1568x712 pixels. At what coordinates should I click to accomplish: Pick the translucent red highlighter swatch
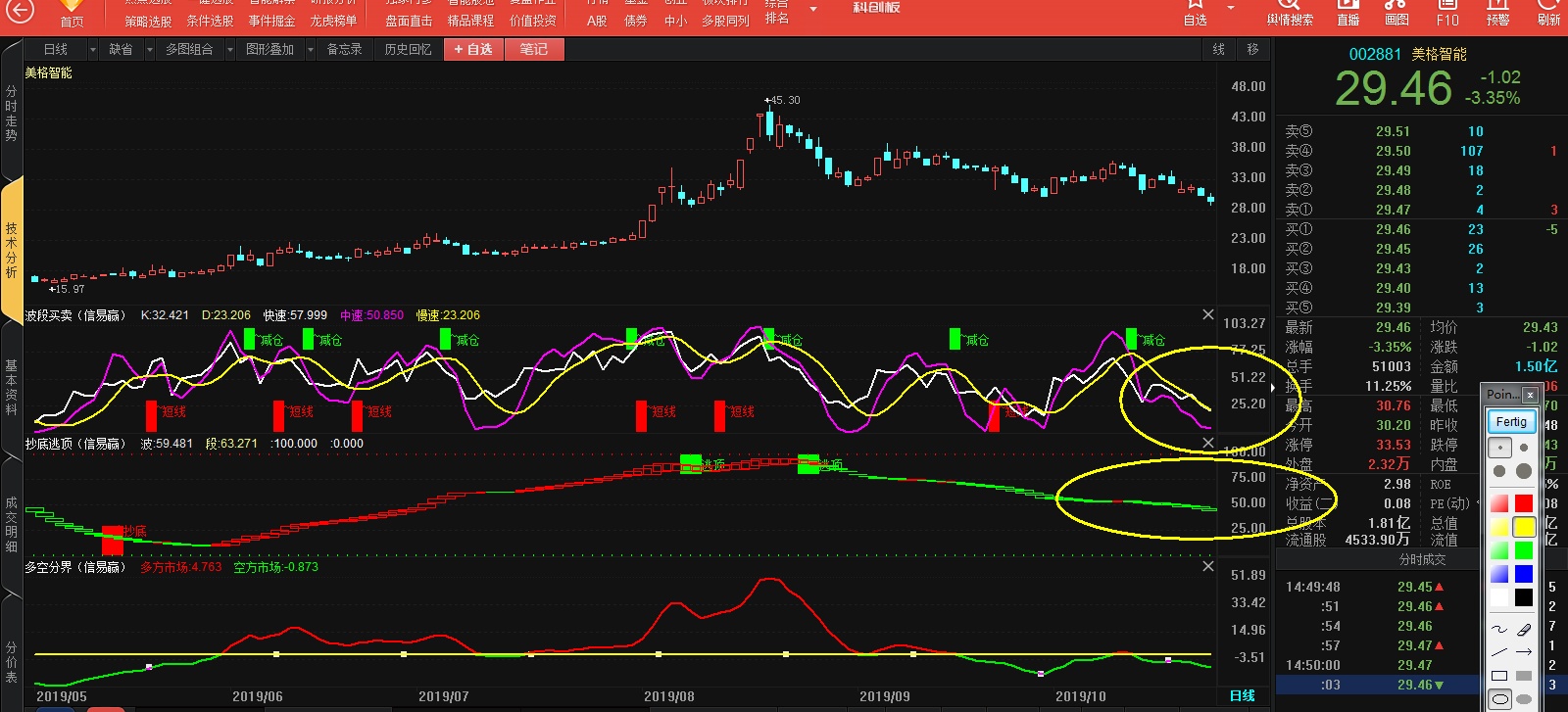click(x=1499, y=503)
